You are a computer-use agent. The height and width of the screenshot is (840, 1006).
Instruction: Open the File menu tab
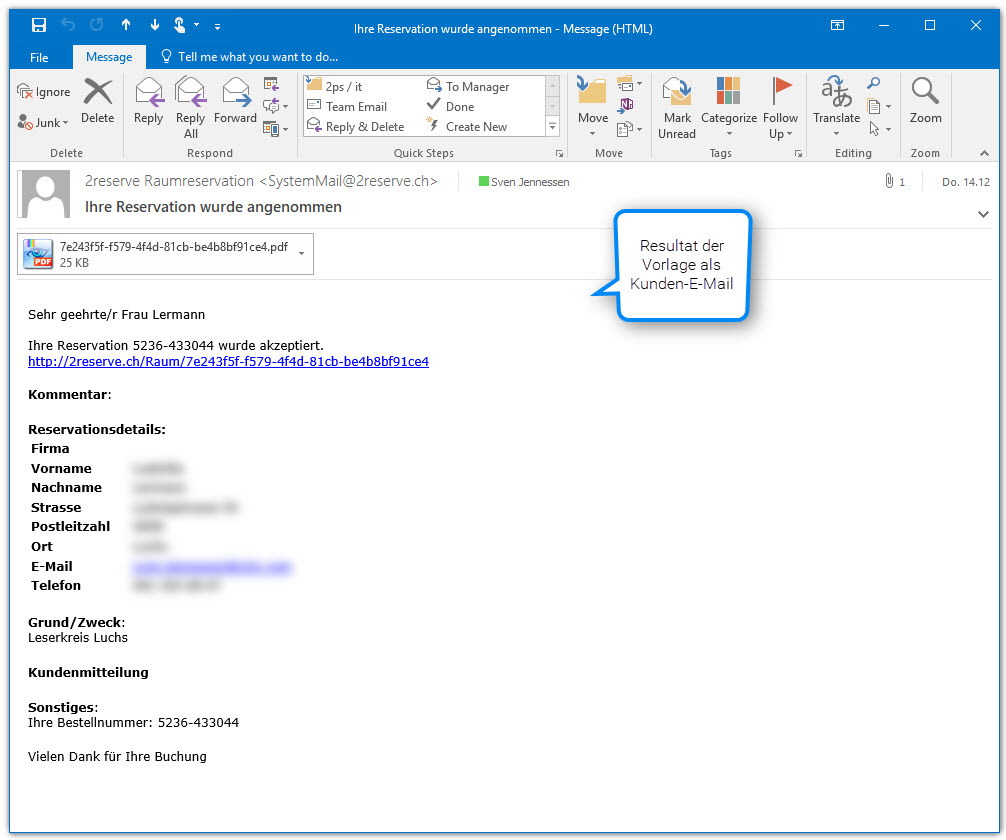coord(39,57)
